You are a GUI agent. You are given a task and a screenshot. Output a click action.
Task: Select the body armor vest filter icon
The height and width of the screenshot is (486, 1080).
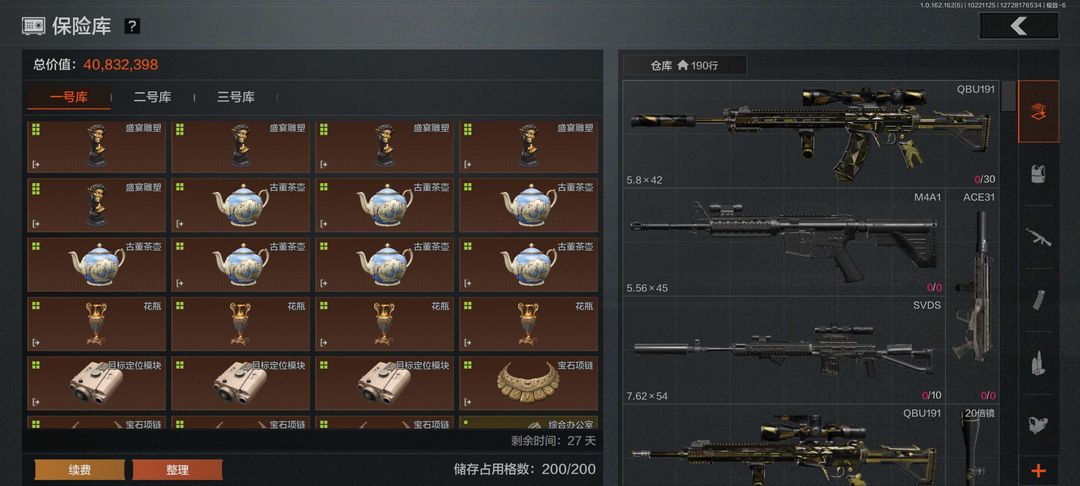click(x=1038, y=174)
